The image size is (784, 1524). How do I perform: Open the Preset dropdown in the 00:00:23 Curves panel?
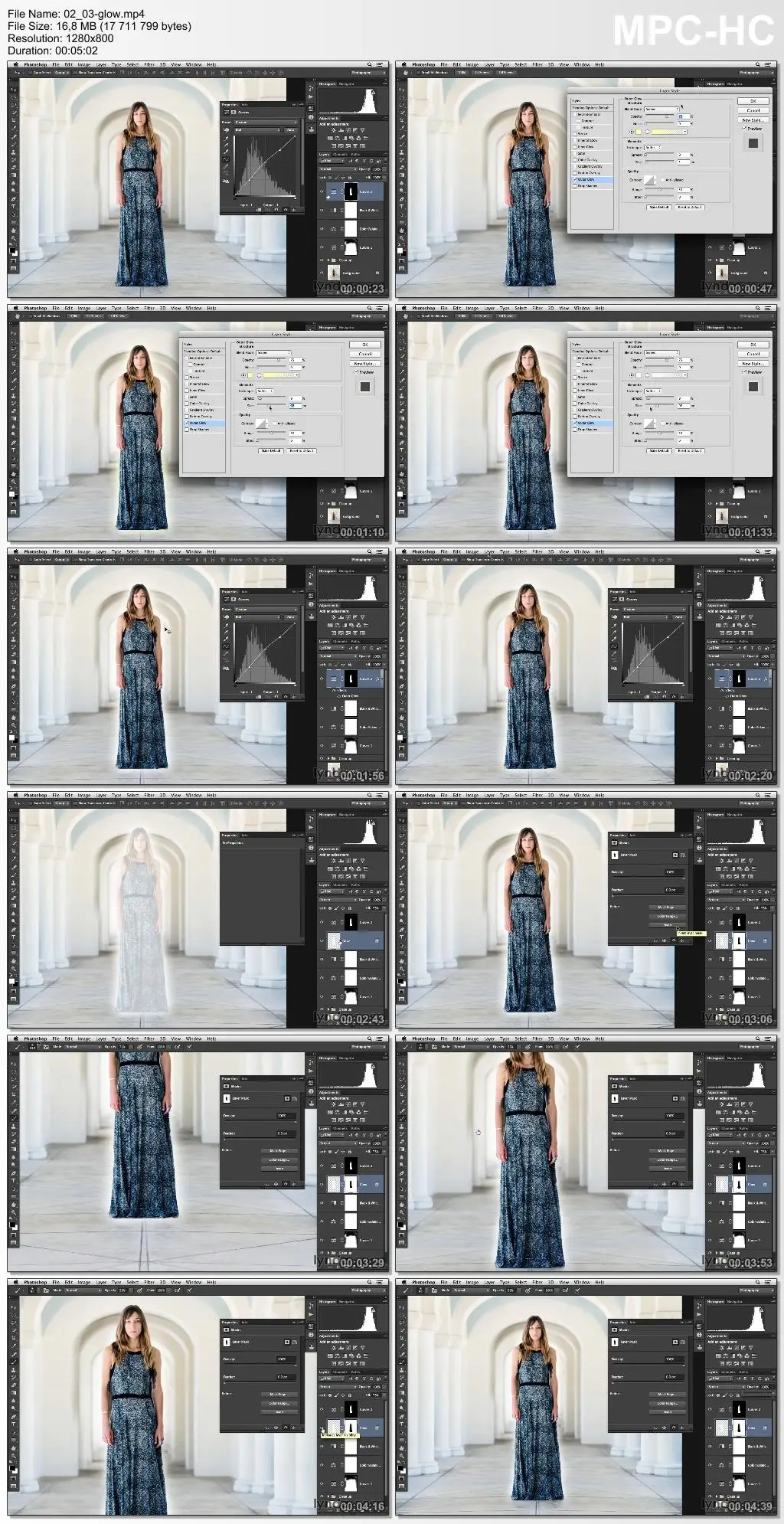pyautogui.click(x=266, y=122)
